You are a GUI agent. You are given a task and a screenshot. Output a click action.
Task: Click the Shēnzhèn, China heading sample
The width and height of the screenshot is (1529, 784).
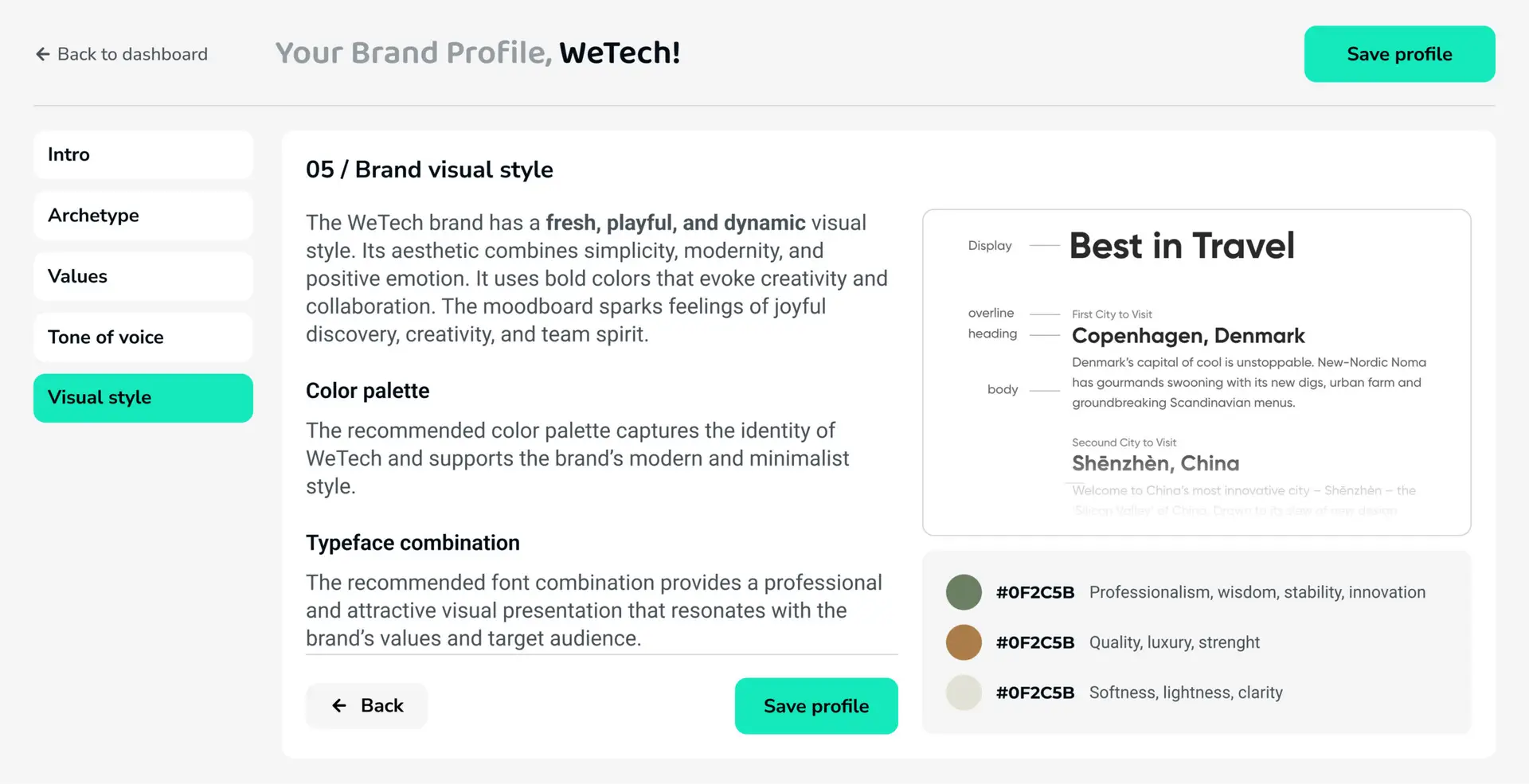tap(1156, 463)
